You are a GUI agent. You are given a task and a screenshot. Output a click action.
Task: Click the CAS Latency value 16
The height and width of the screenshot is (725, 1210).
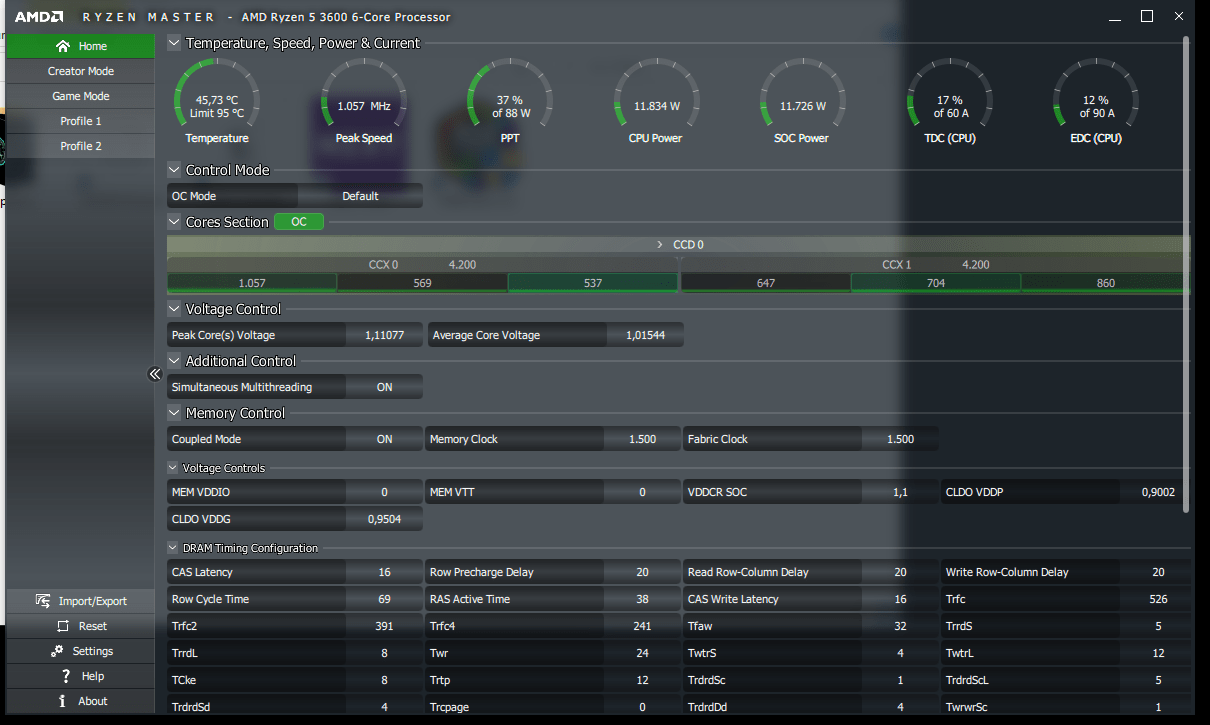pos(384,572)
